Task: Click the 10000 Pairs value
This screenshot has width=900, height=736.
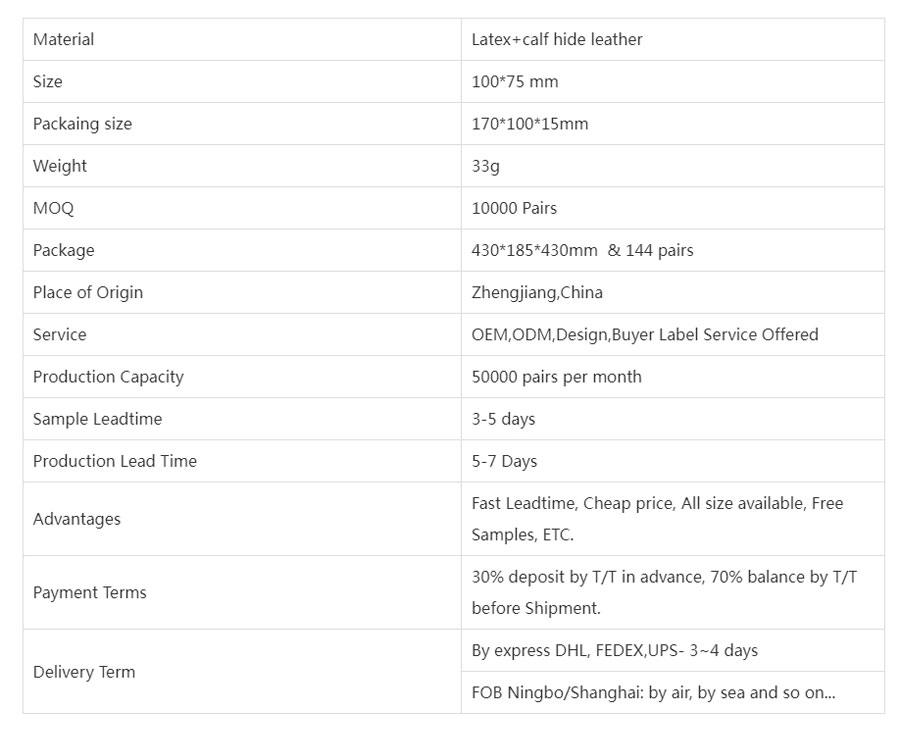Action: pos(514,208)
